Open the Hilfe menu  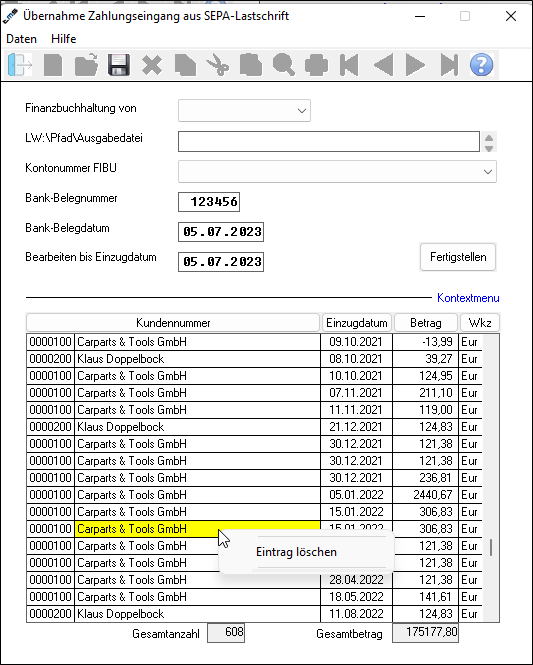pyautogui.click(x=64, y=39)
